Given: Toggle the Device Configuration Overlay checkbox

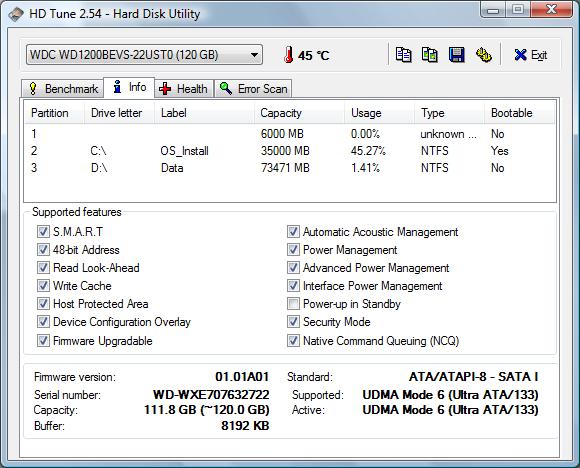Looking at the screenshot, I should pos(43,321).
